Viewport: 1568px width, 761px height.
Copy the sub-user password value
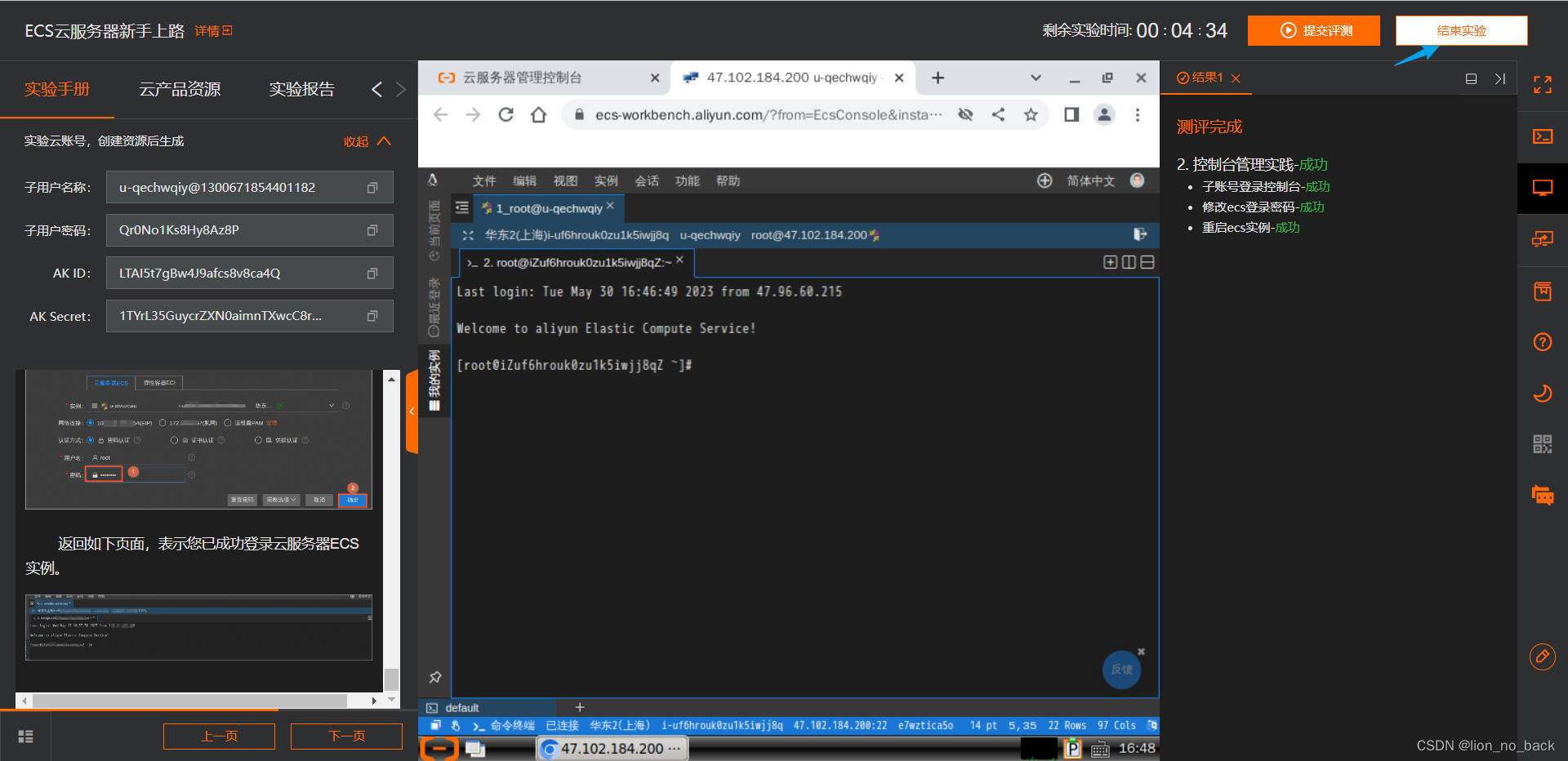point(372,230)
